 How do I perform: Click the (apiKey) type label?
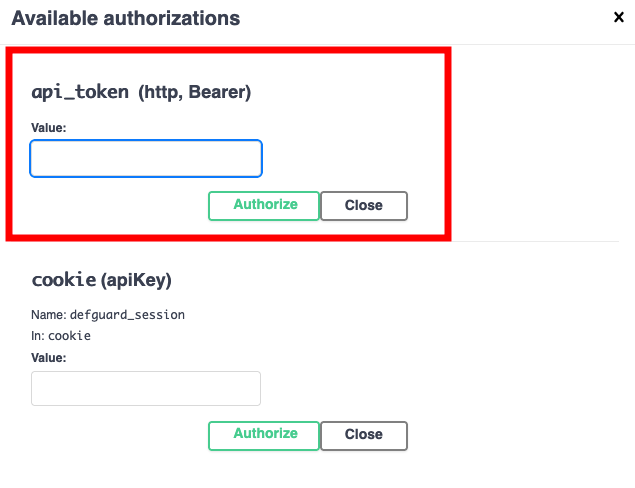point(137,280)
